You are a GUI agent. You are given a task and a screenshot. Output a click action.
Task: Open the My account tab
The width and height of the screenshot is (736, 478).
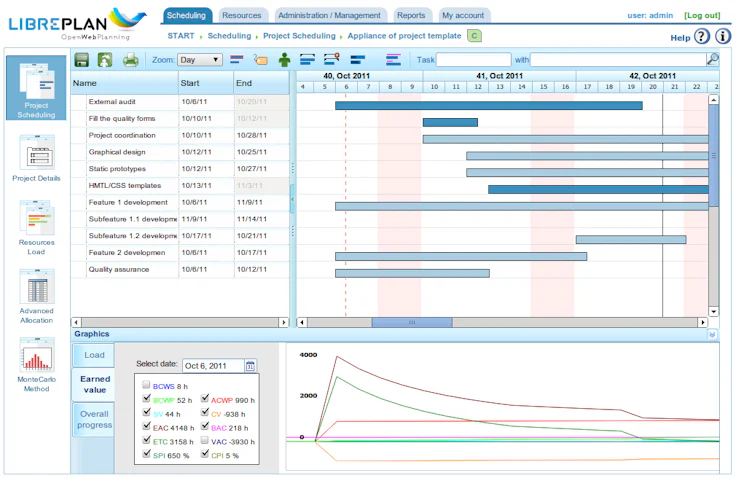click(x=463, y=15)
